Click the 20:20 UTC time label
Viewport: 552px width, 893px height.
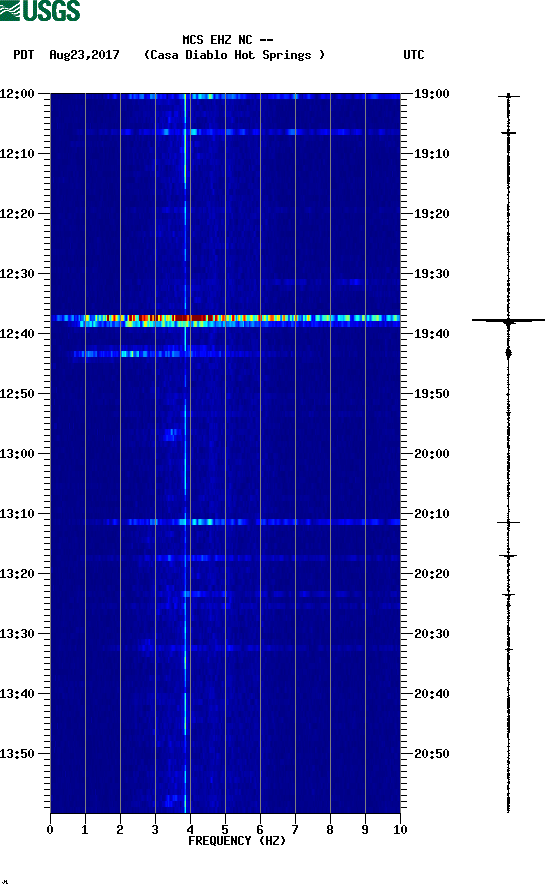pyautogui.click(x=432, y=574)
